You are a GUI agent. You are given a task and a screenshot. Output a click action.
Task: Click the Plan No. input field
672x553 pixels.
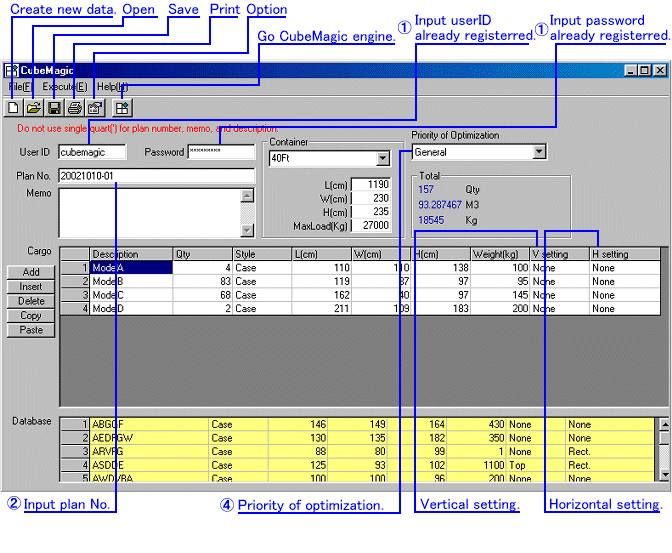click(x=155, y=176)
